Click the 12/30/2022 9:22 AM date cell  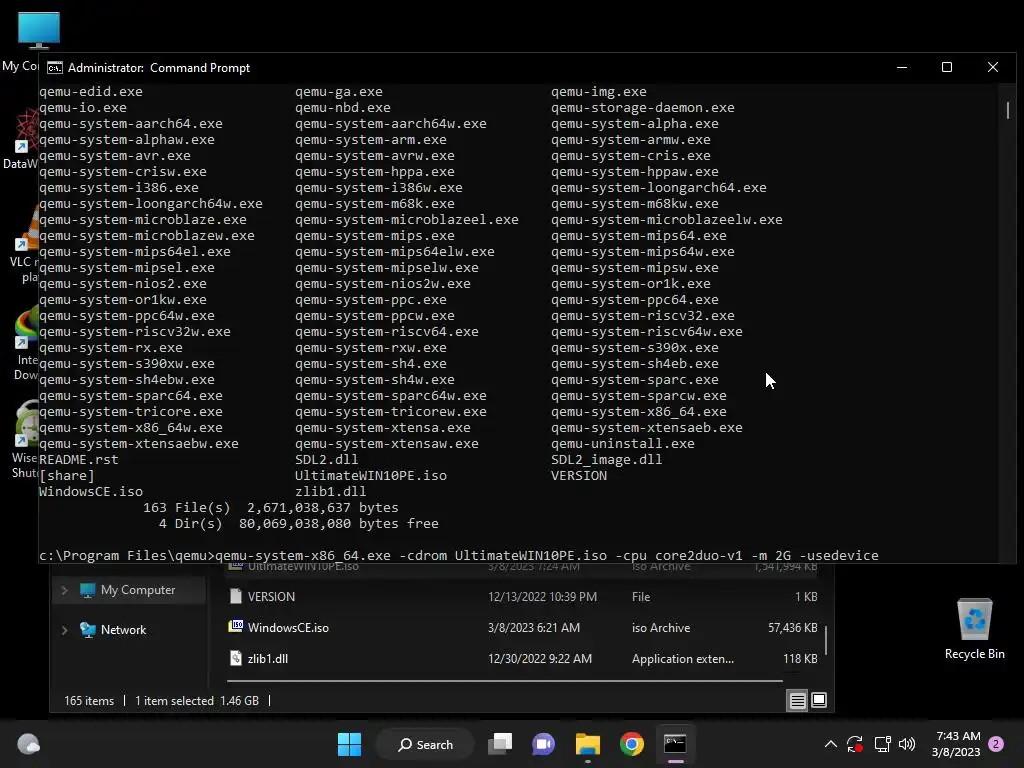540,658
